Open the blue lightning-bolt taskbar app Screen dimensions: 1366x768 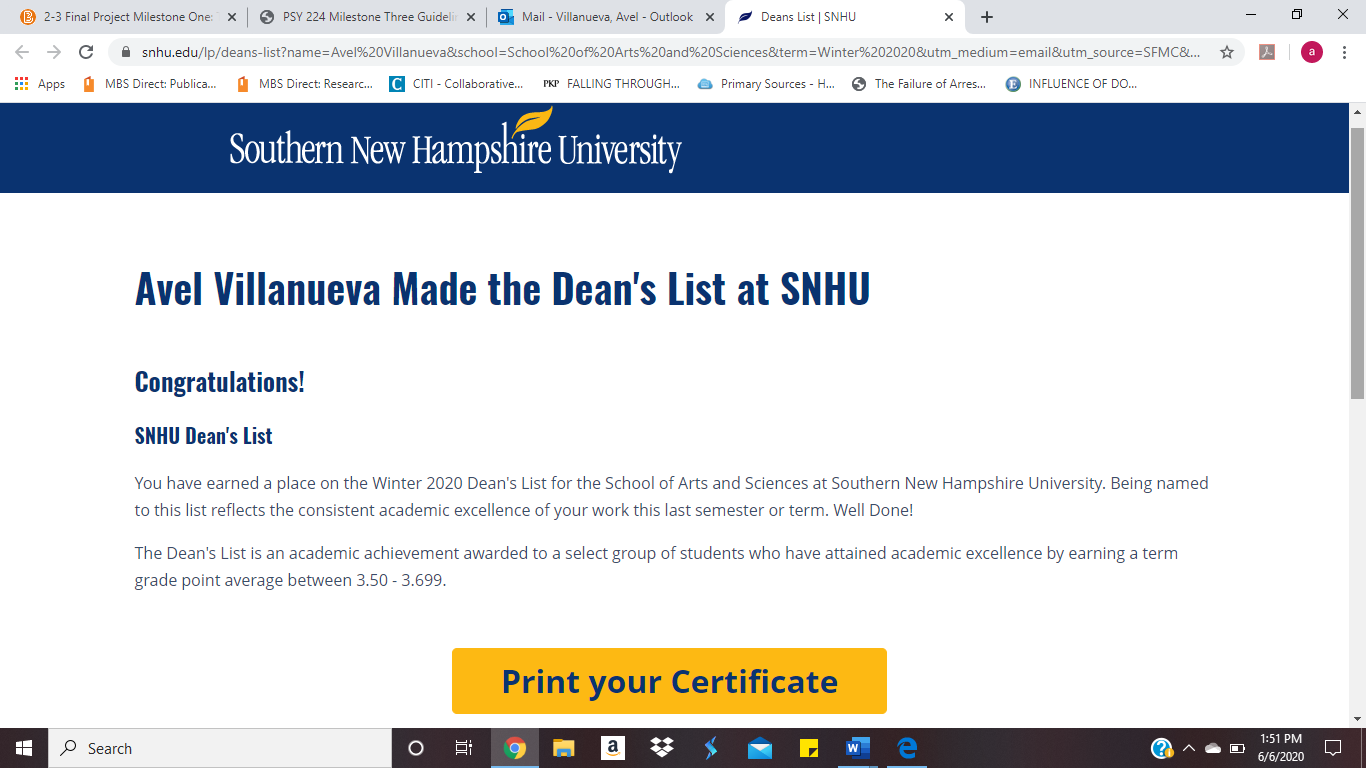coord(711,748)
